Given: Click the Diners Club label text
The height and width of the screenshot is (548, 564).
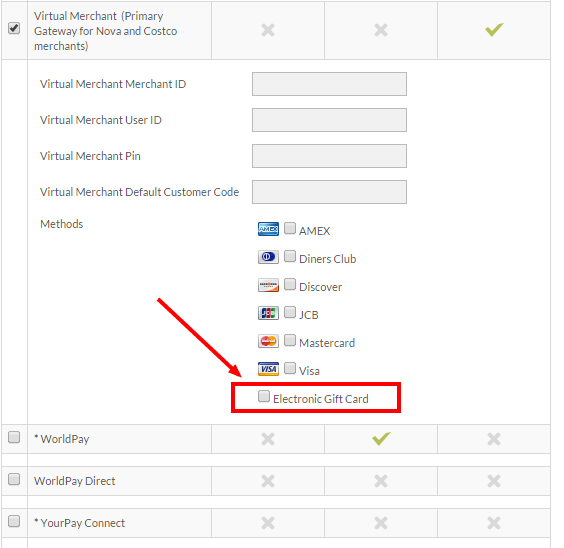Looking at the screenshot, I should pos(327,259).
